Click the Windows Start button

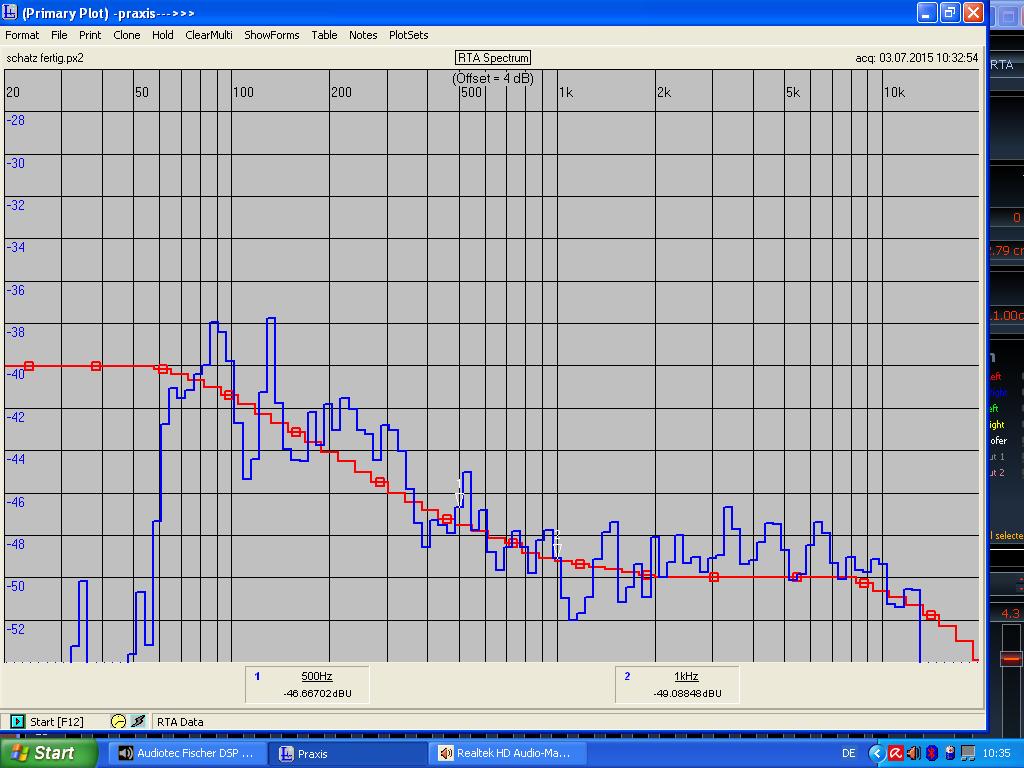pos(50,753)
